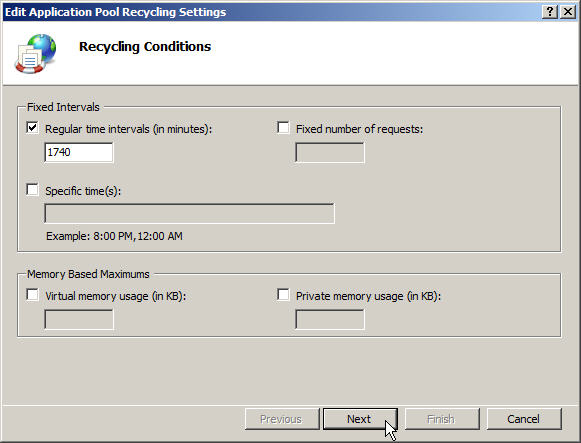Click the globe application pool icon
The image size is (581, 443).
(x=36, y=53)
